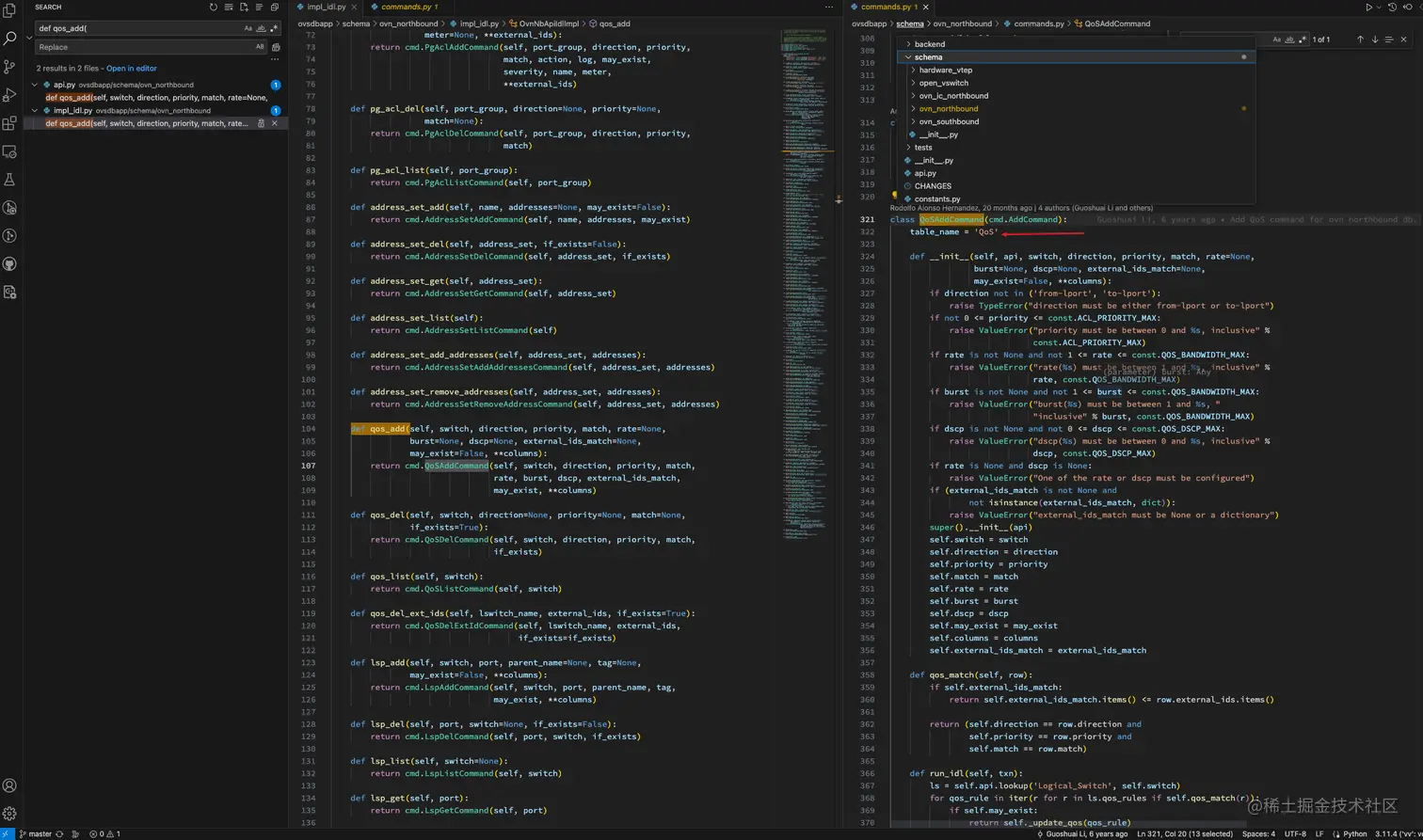
Task: Expand the open_vswitch folder
Action: click(913, 83)
